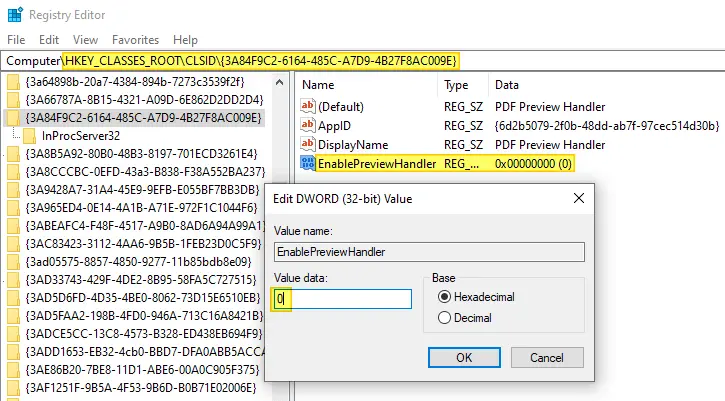Click folder icon of {3ADCE5CC-13C8-4573-B328-ED438EB694F9}
Viewport: 725px width, 401px height.
point(13,333)
